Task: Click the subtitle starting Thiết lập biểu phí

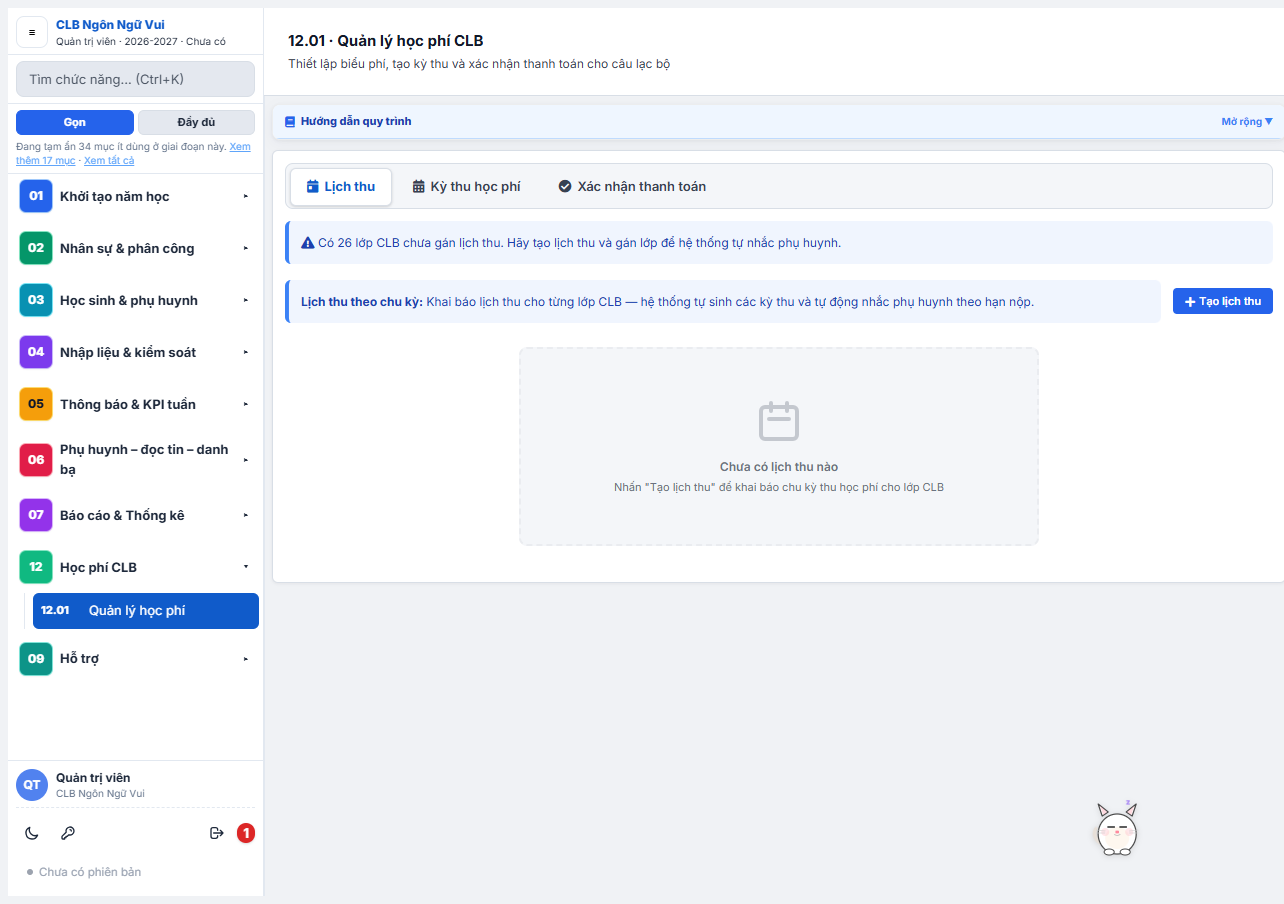Action: click(479, 64)
